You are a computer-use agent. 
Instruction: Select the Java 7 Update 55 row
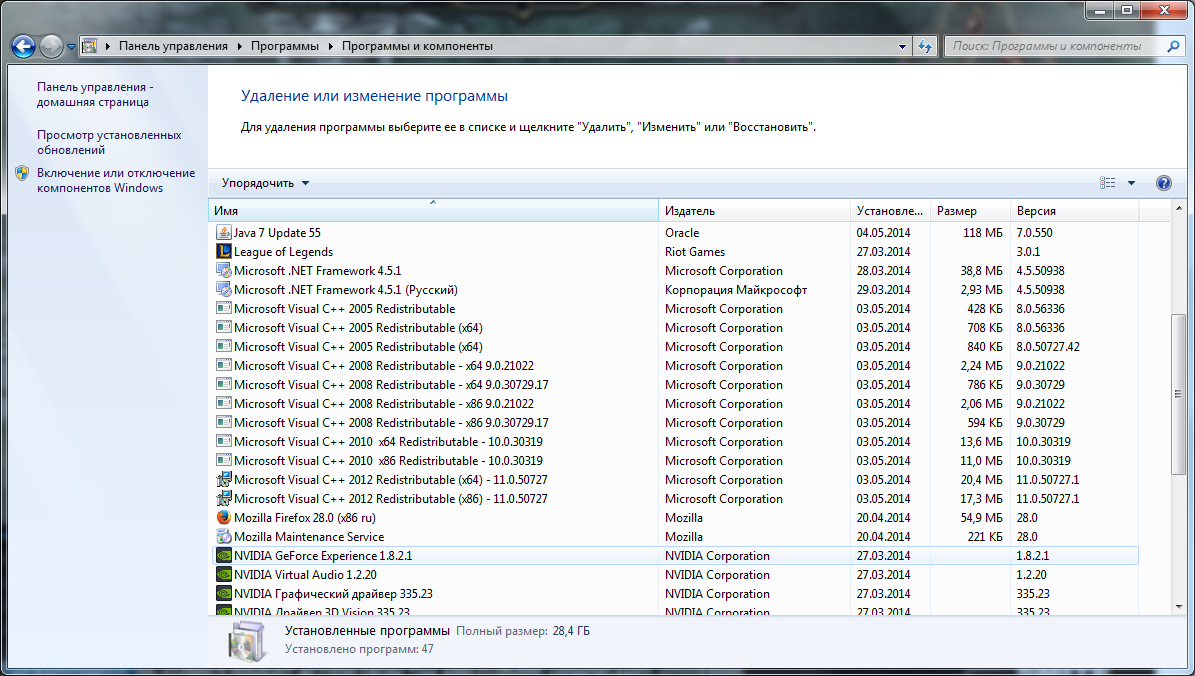[674, 232]
